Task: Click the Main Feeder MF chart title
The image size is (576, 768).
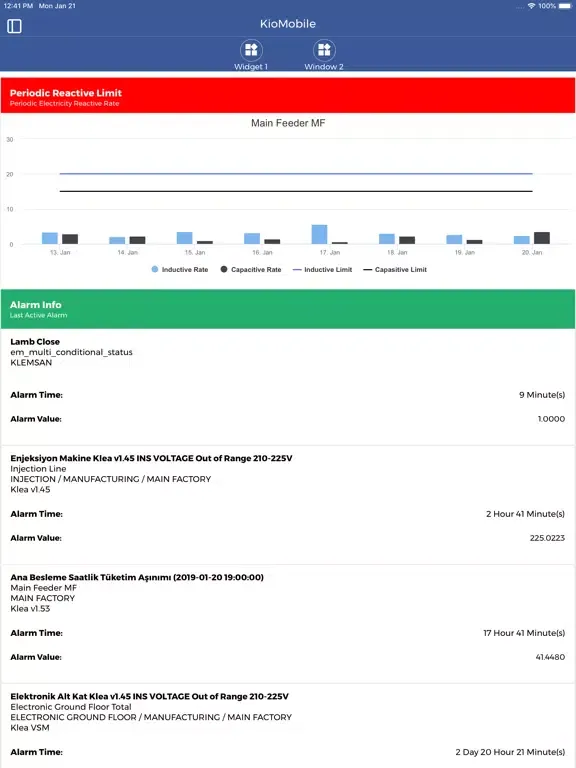Action: [288, 123]
